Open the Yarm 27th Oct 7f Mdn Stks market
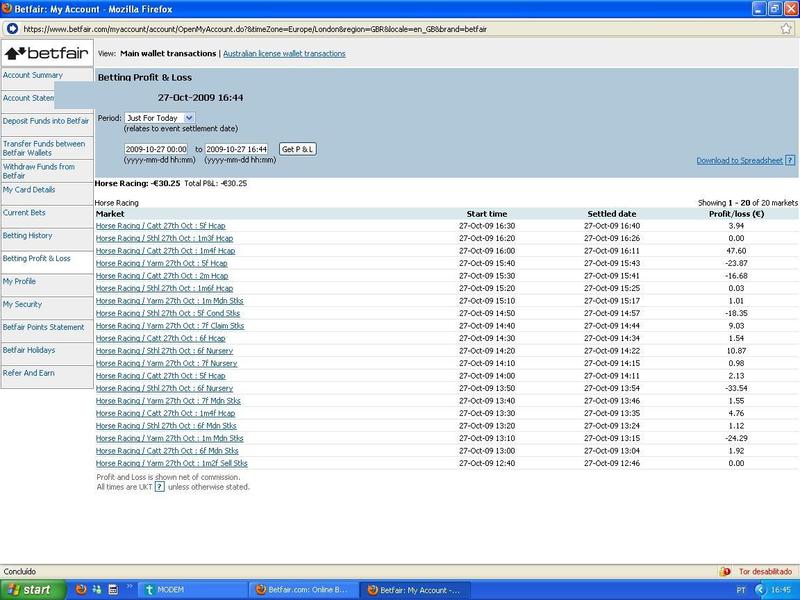The image size is (800, 600). pyautogui.click(x=168, y=401)
